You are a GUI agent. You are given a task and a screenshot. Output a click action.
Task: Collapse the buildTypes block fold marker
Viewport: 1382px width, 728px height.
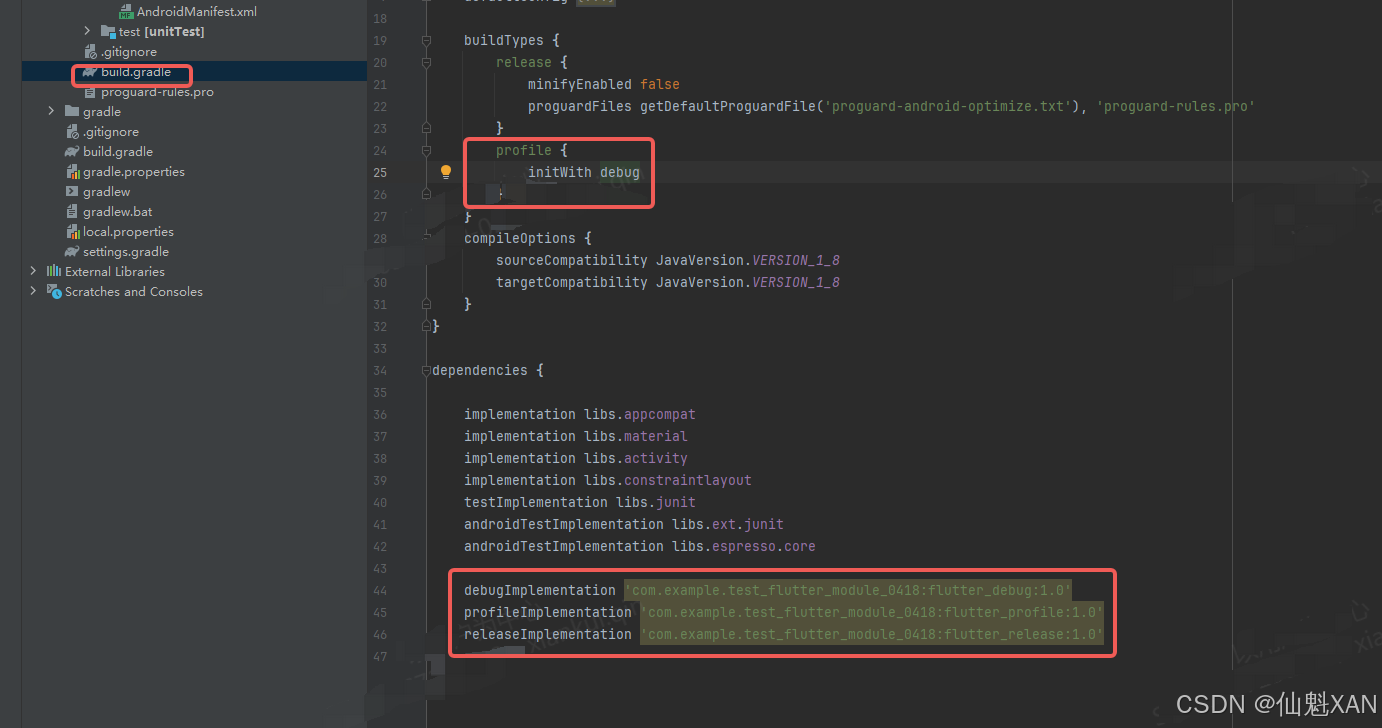pos(426,41)
